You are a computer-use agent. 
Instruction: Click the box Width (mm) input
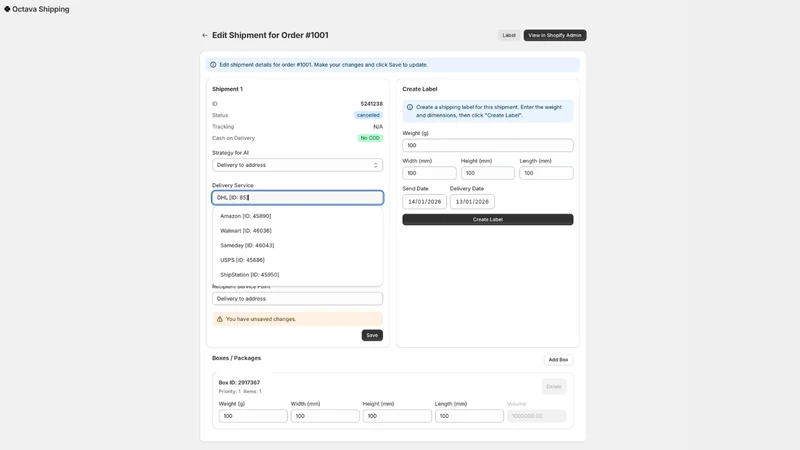[x=325, y=416]
